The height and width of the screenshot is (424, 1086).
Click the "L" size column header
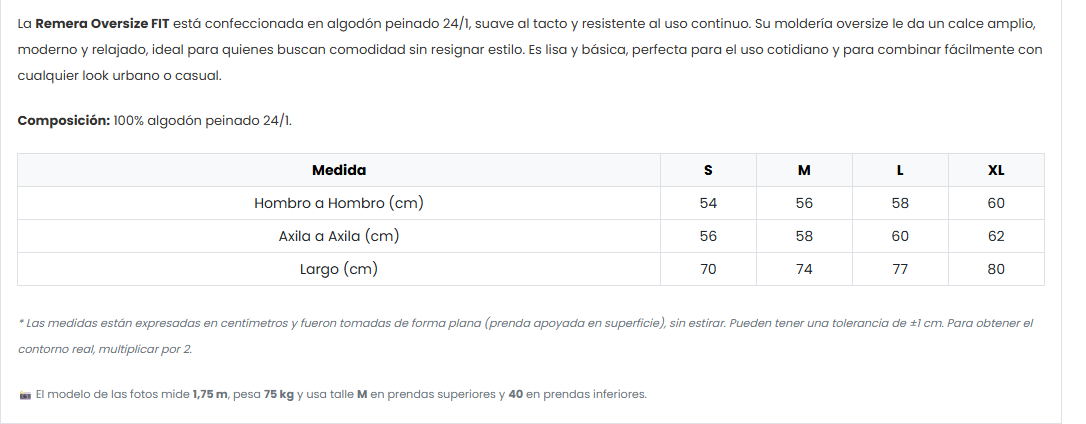point(900,170)
